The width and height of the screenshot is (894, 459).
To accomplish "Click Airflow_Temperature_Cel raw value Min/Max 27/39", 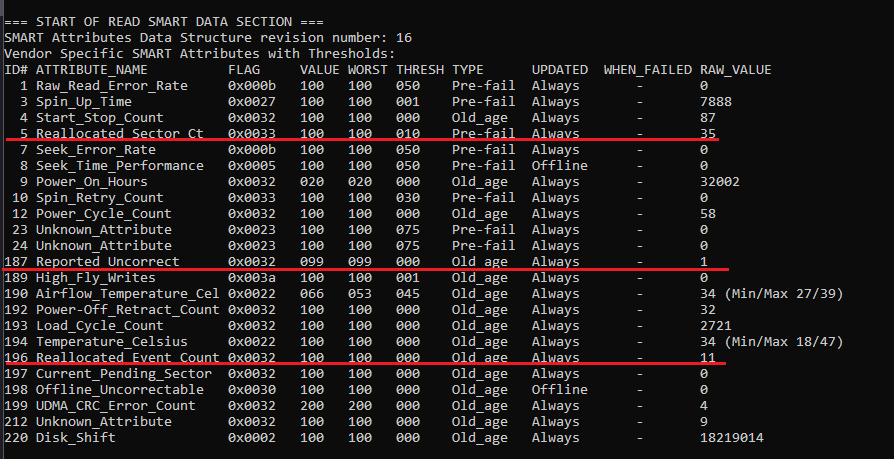I will (783, 294).
